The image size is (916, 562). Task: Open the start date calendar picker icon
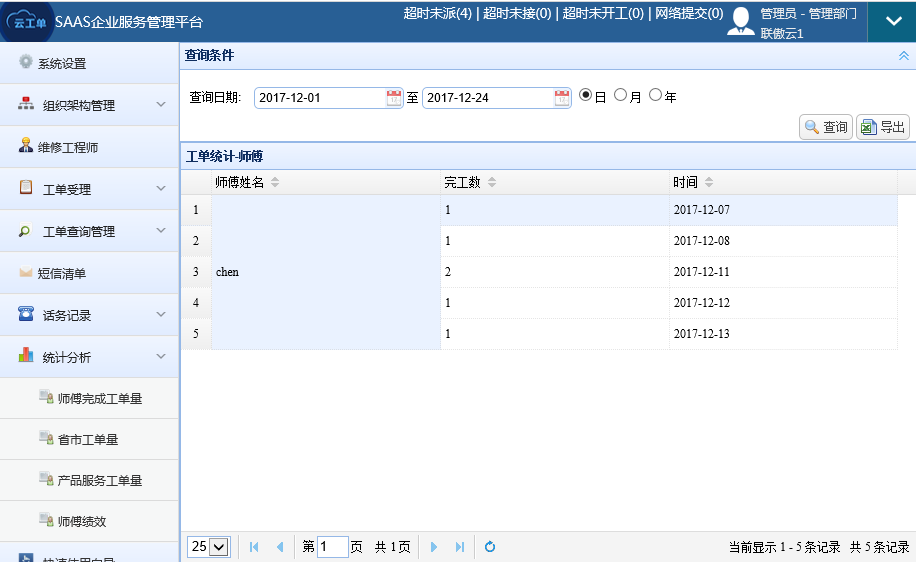point(394,97)
